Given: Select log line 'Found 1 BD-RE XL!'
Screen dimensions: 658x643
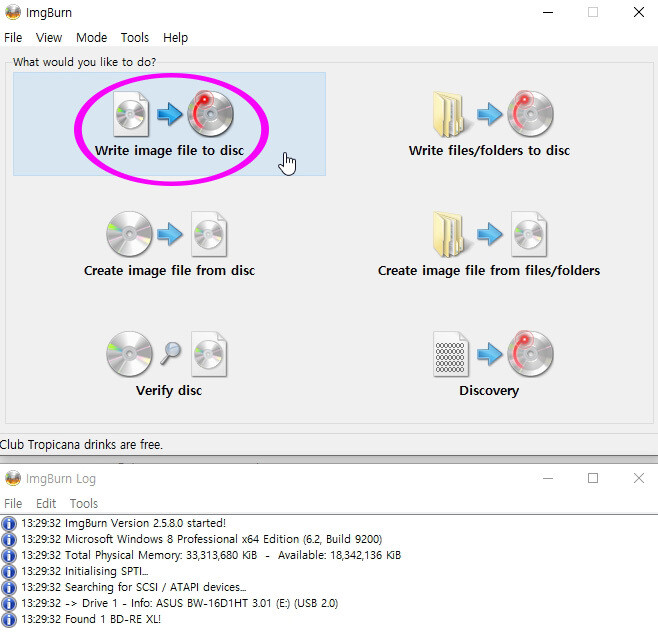Looking at the screenshot, I should 91,619.
